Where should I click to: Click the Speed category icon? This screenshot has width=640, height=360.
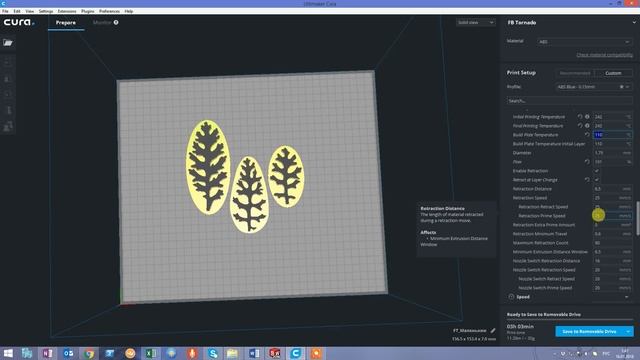click(511, 297)
